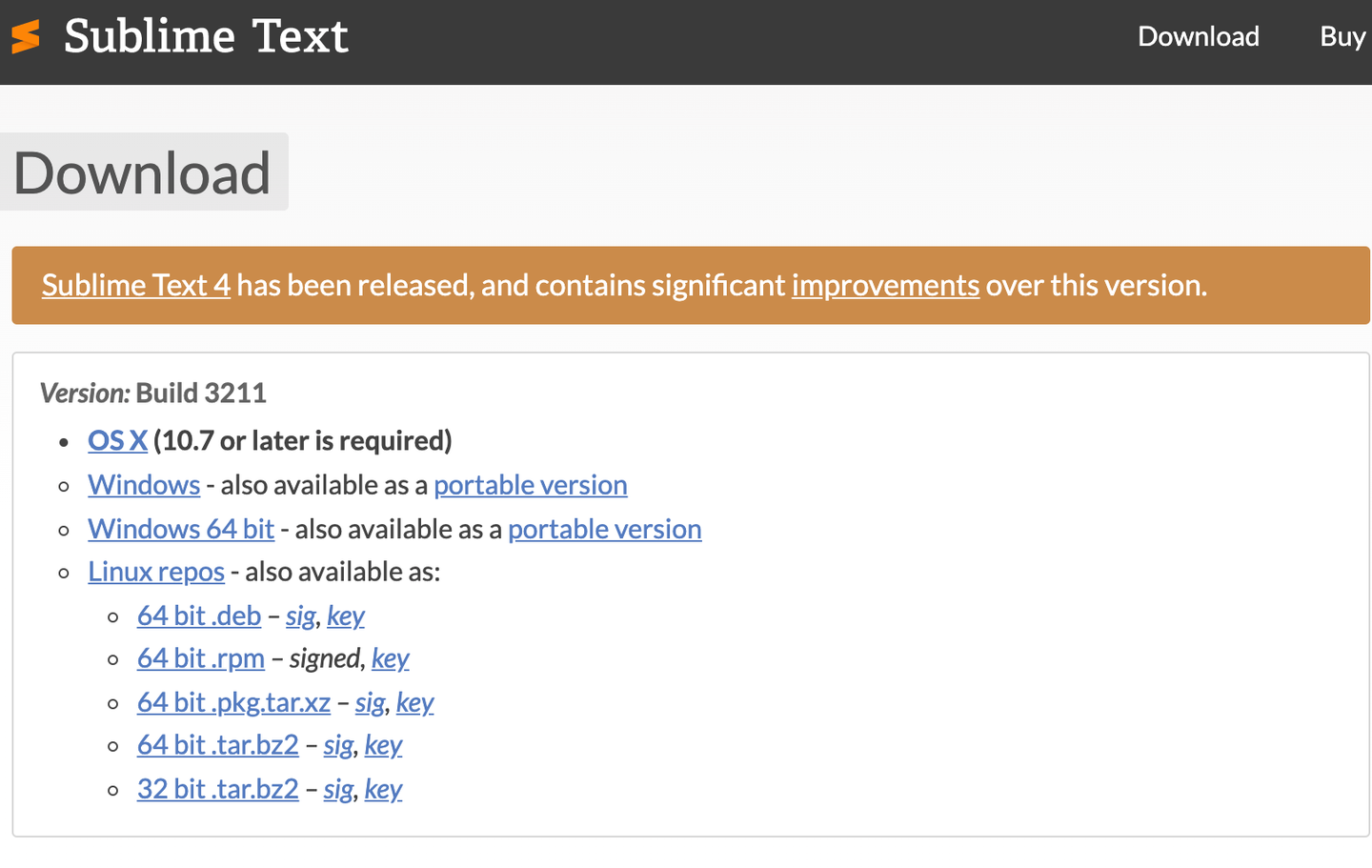
Task: Download the OS X build
Action: click(117, 440)
